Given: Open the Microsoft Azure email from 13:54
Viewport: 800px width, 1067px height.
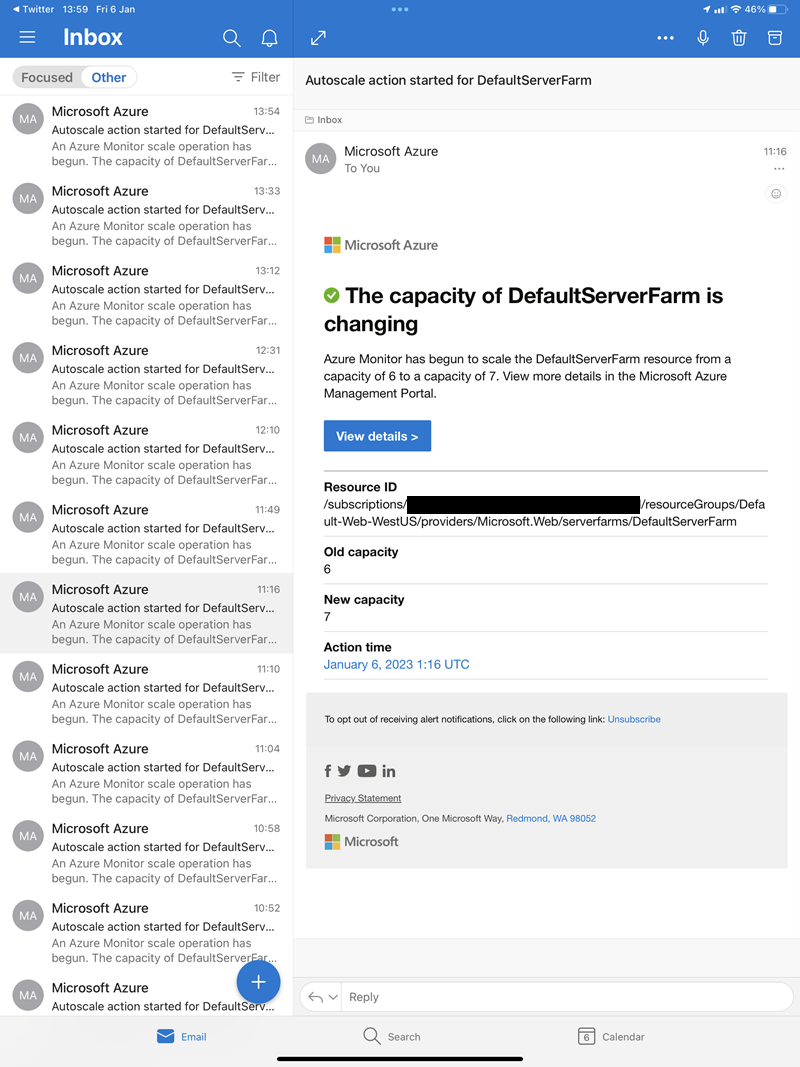Looking at the screenshot, I should click(146, 135).
